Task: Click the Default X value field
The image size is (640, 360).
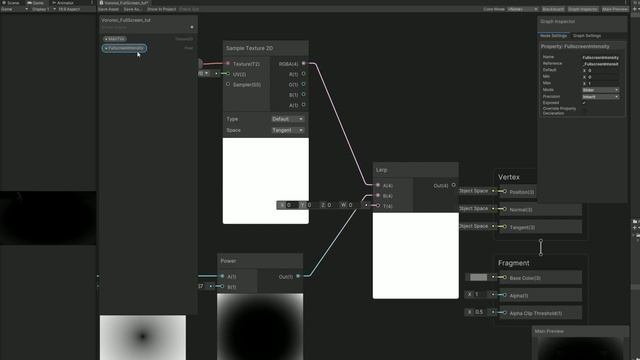Action: 603,71
